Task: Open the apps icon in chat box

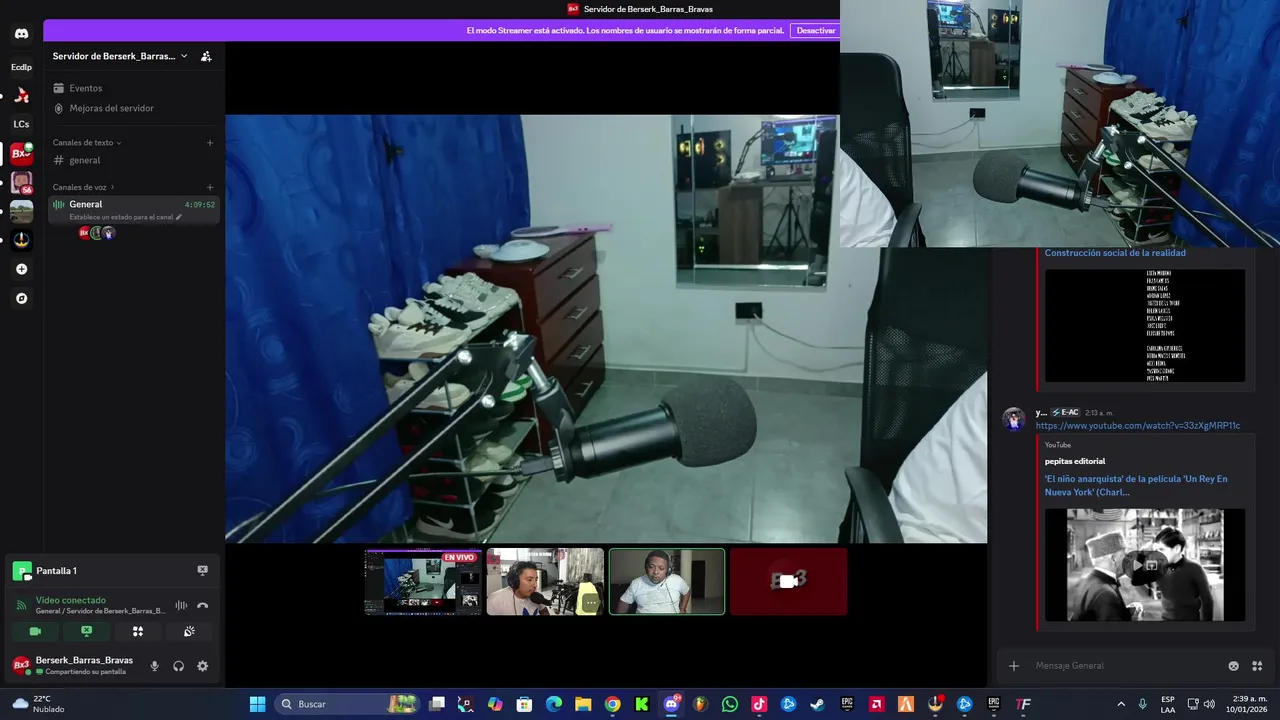Action: coord(1257,666)
